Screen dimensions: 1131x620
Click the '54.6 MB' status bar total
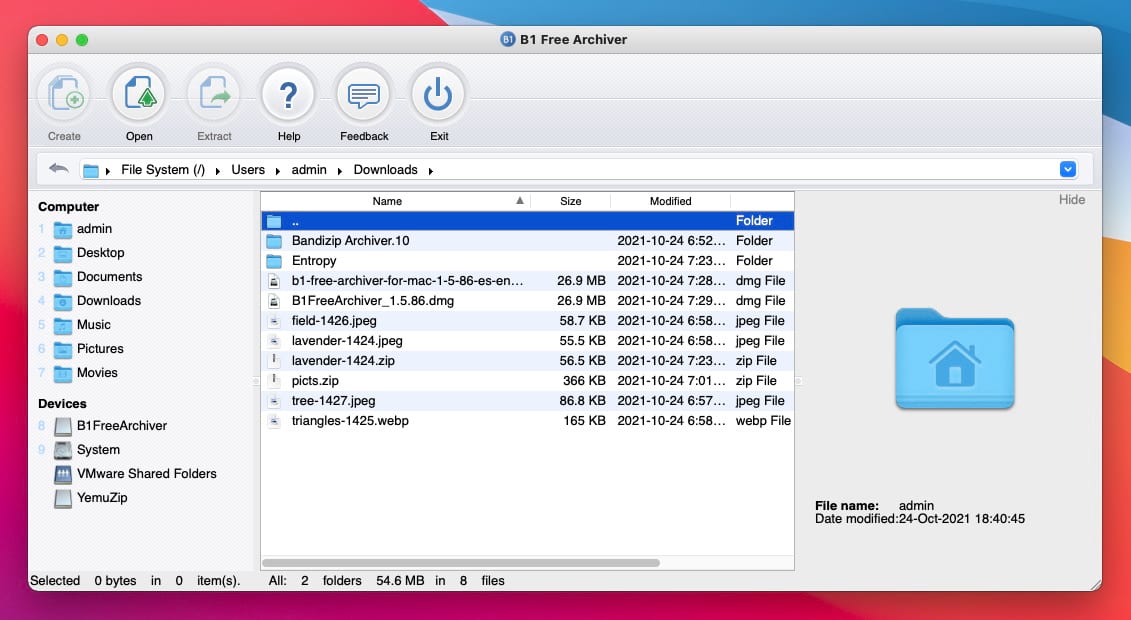(x=400, y=580)
